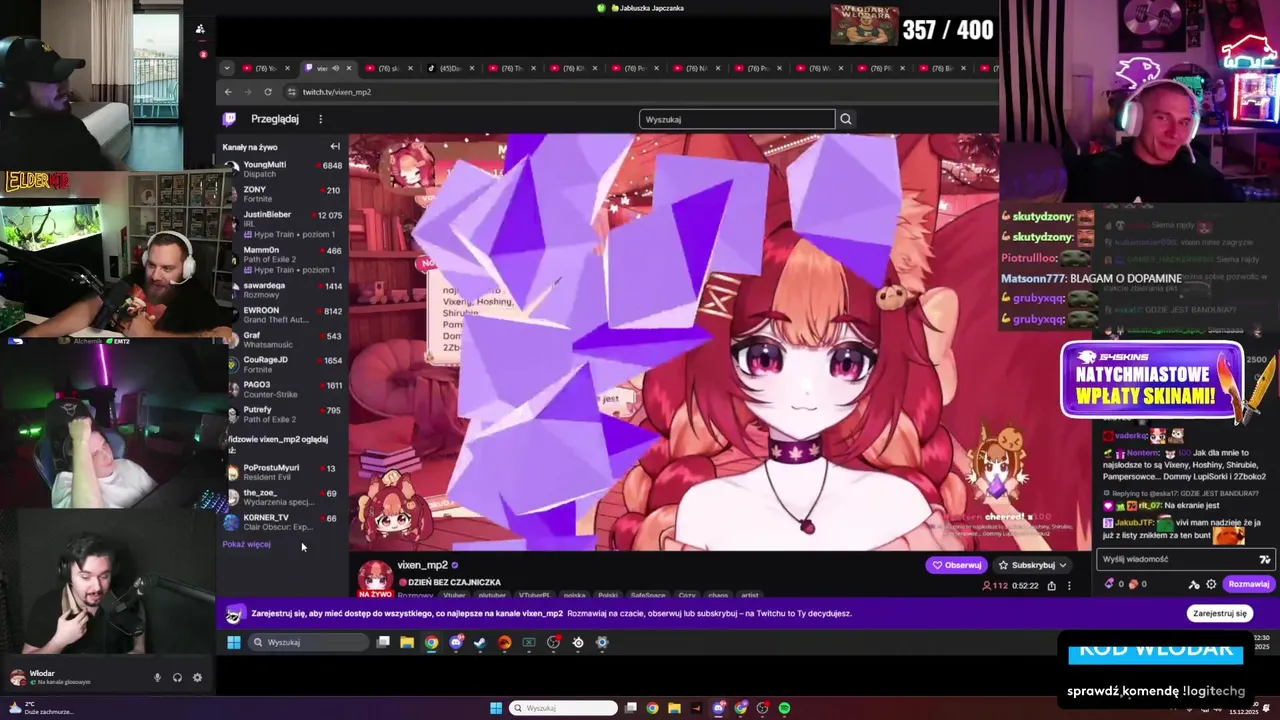Reload the vixen_mp2 page
Viewport: 1280px width, 720px height.
point(268,92)
